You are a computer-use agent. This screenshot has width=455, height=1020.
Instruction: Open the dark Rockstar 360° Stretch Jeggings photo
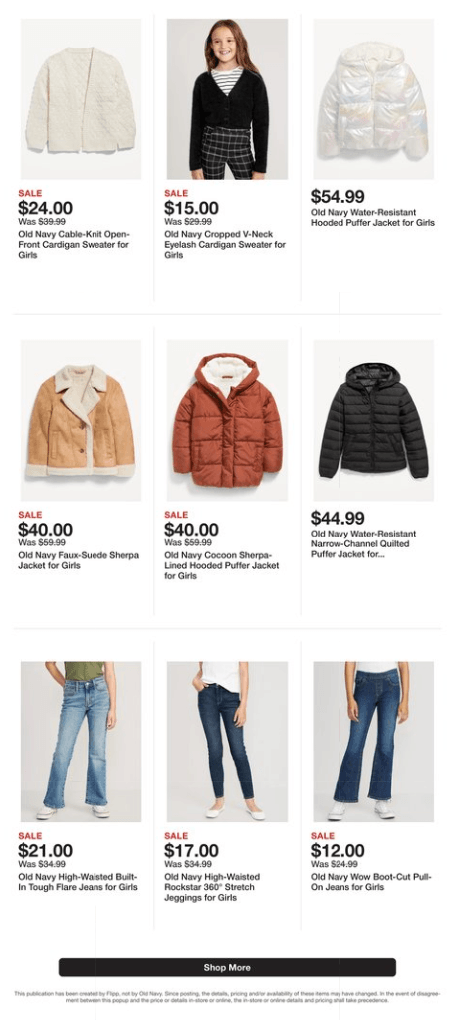pyautogui.click(x=227, y=742)
